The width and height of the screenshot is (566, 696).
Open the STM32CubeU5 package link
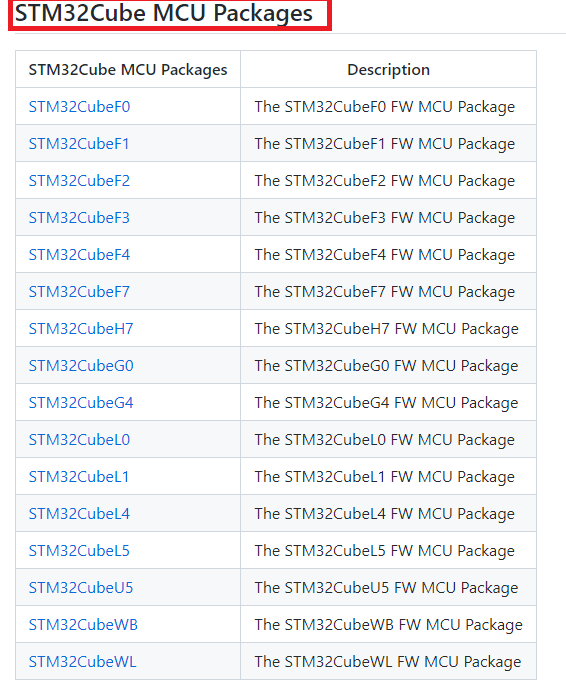pos(81,588)
